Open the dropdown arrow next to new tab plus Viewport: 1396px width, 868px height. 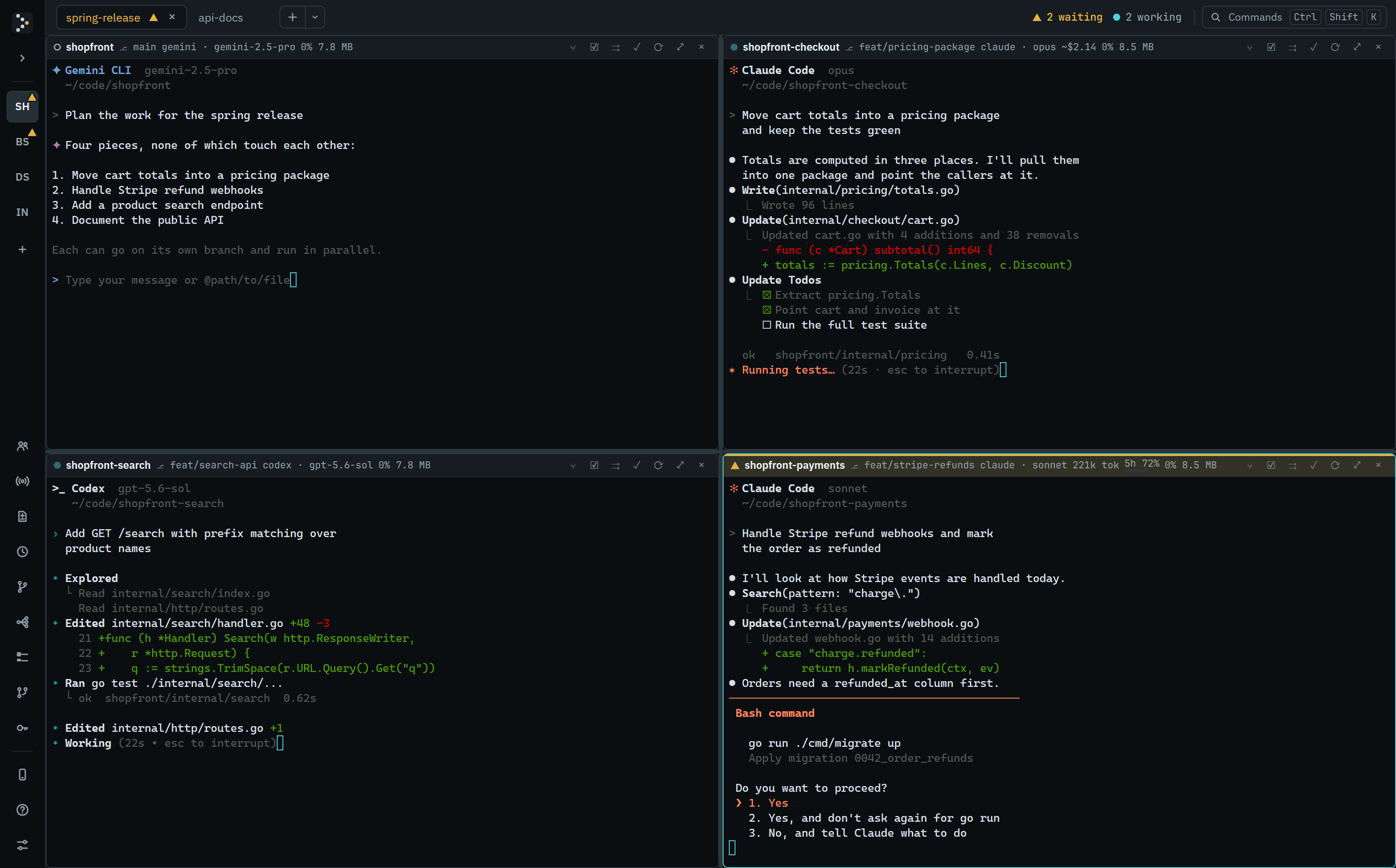315,17
